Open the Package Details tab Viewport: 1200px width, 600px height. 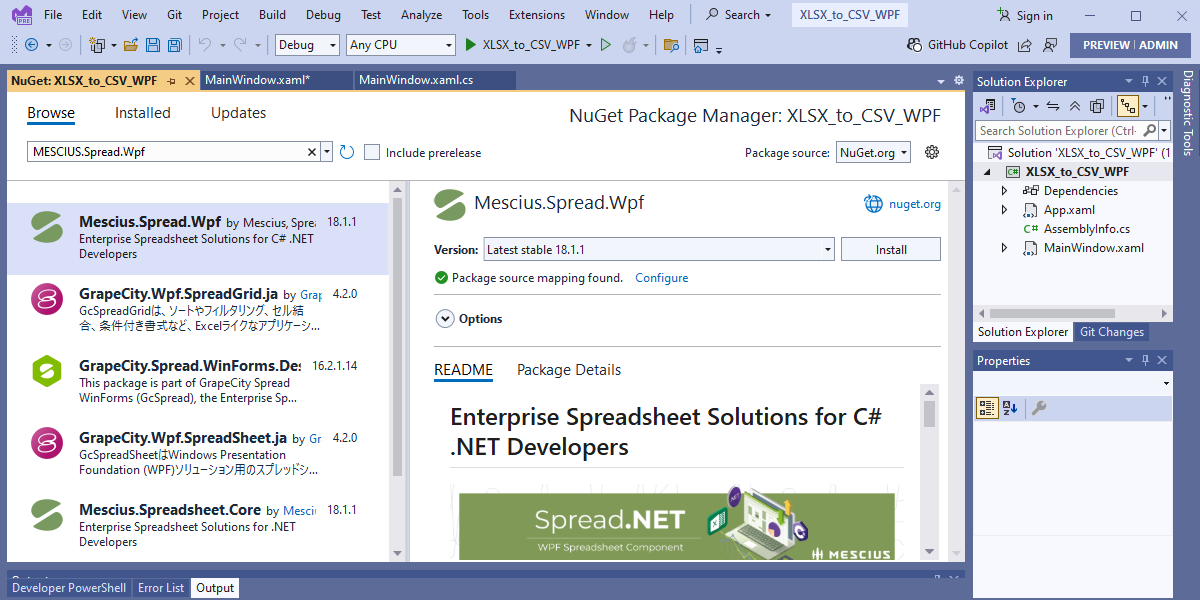(569, 370)
